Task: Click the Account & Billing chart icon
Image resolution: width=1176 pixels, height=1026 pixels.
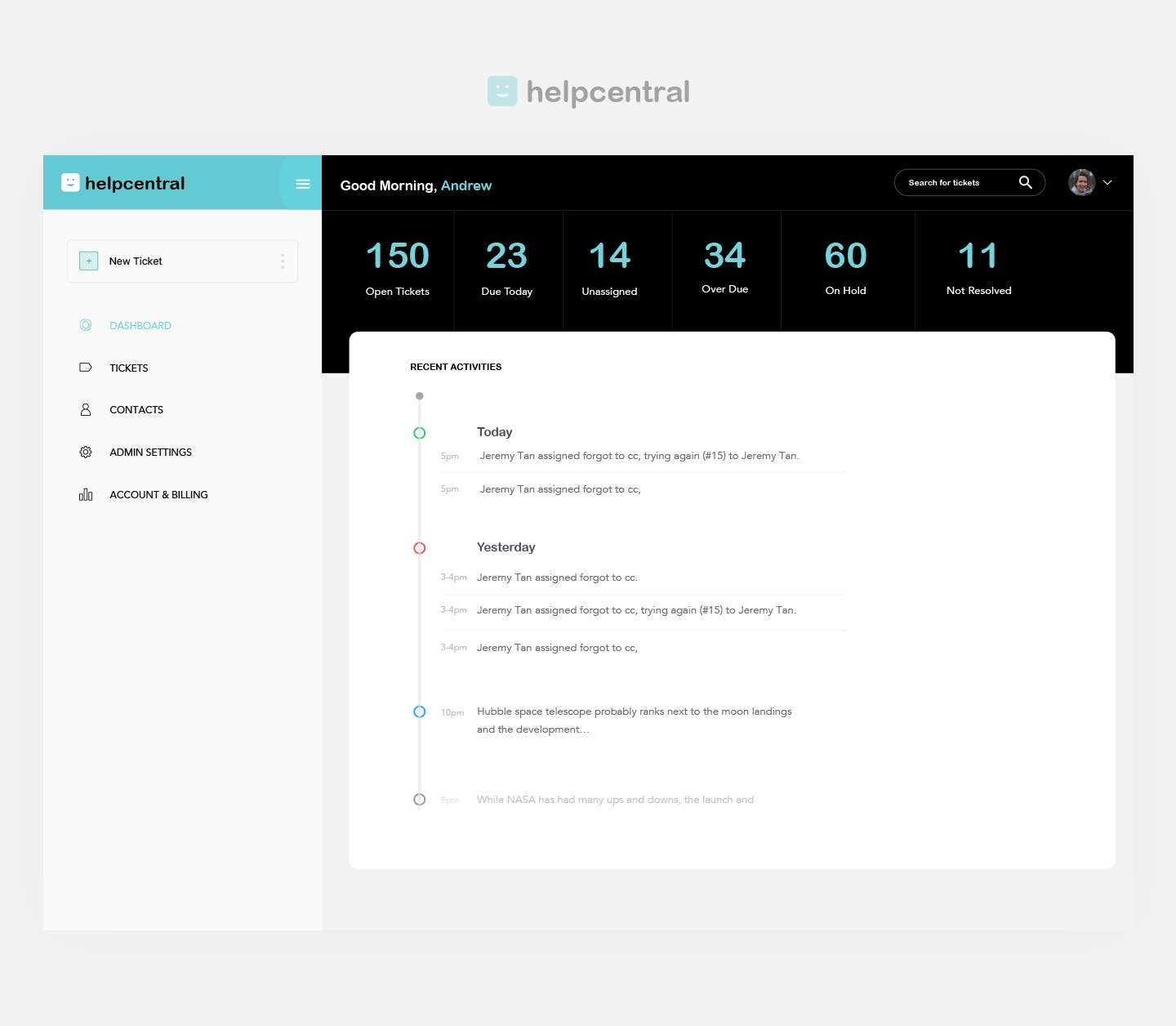Action: pos(86,495)
